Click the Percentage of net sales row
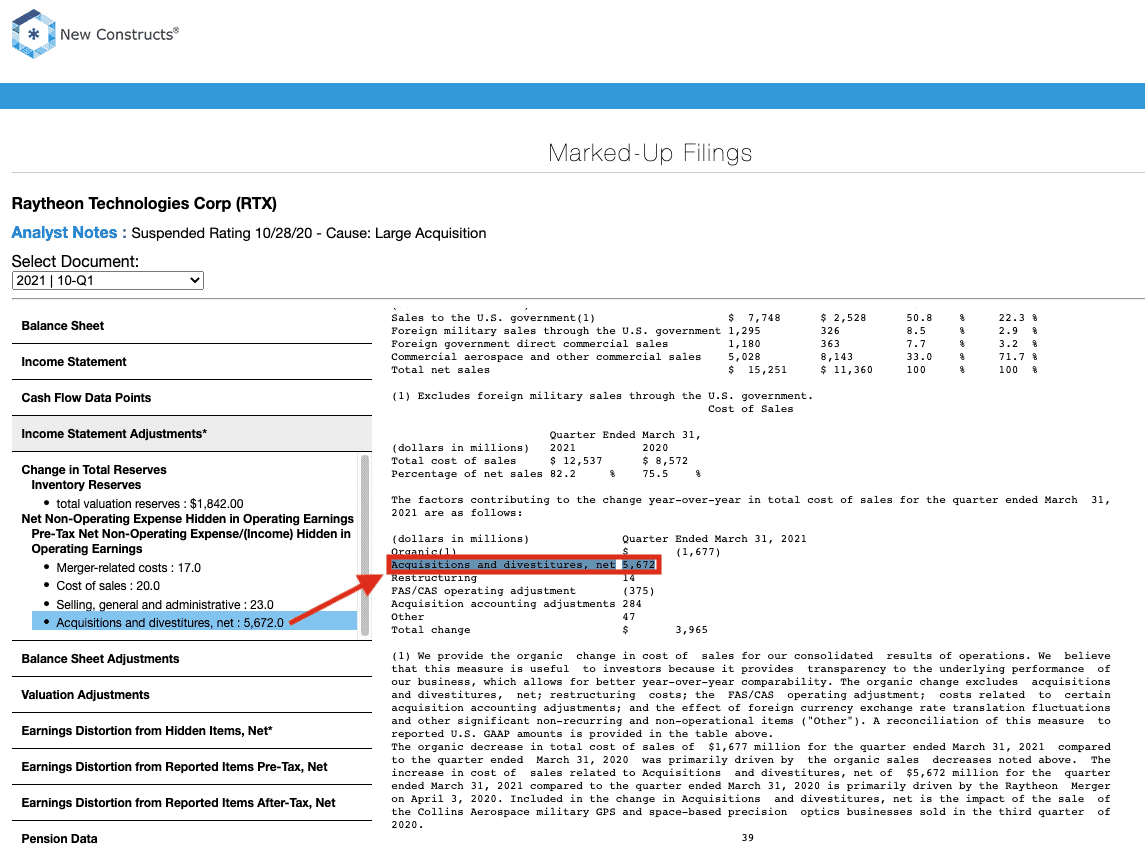Viewport: 1145px width, 856px height. tap(546, 474)
